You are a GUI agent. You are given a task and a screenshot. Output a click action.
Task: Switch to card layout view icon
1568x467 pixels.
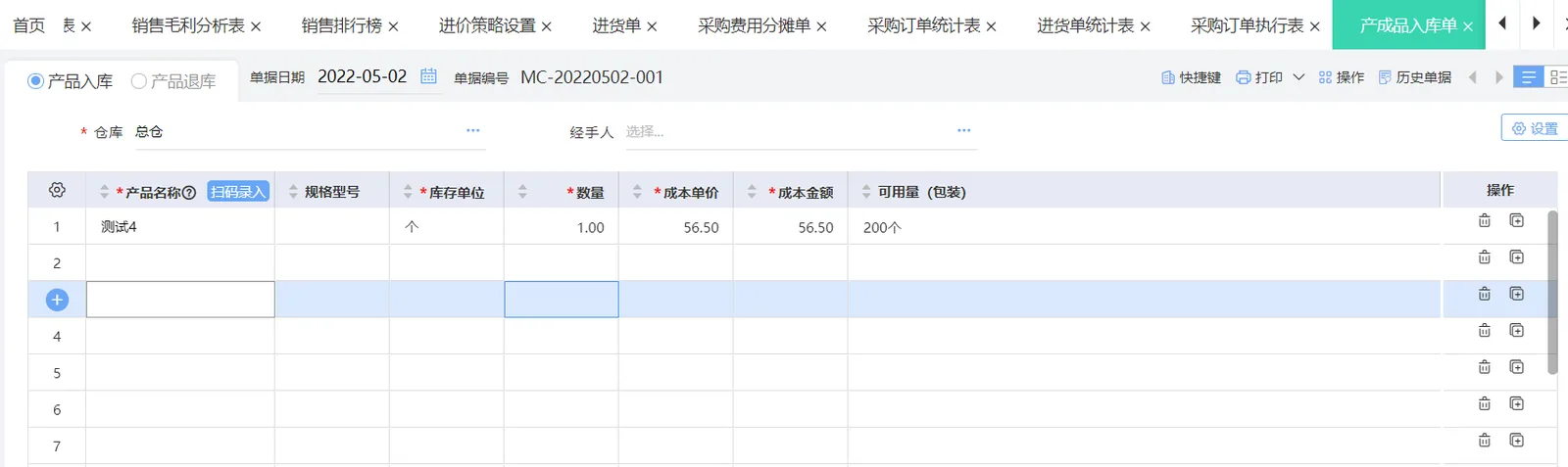click(1556, 77)
